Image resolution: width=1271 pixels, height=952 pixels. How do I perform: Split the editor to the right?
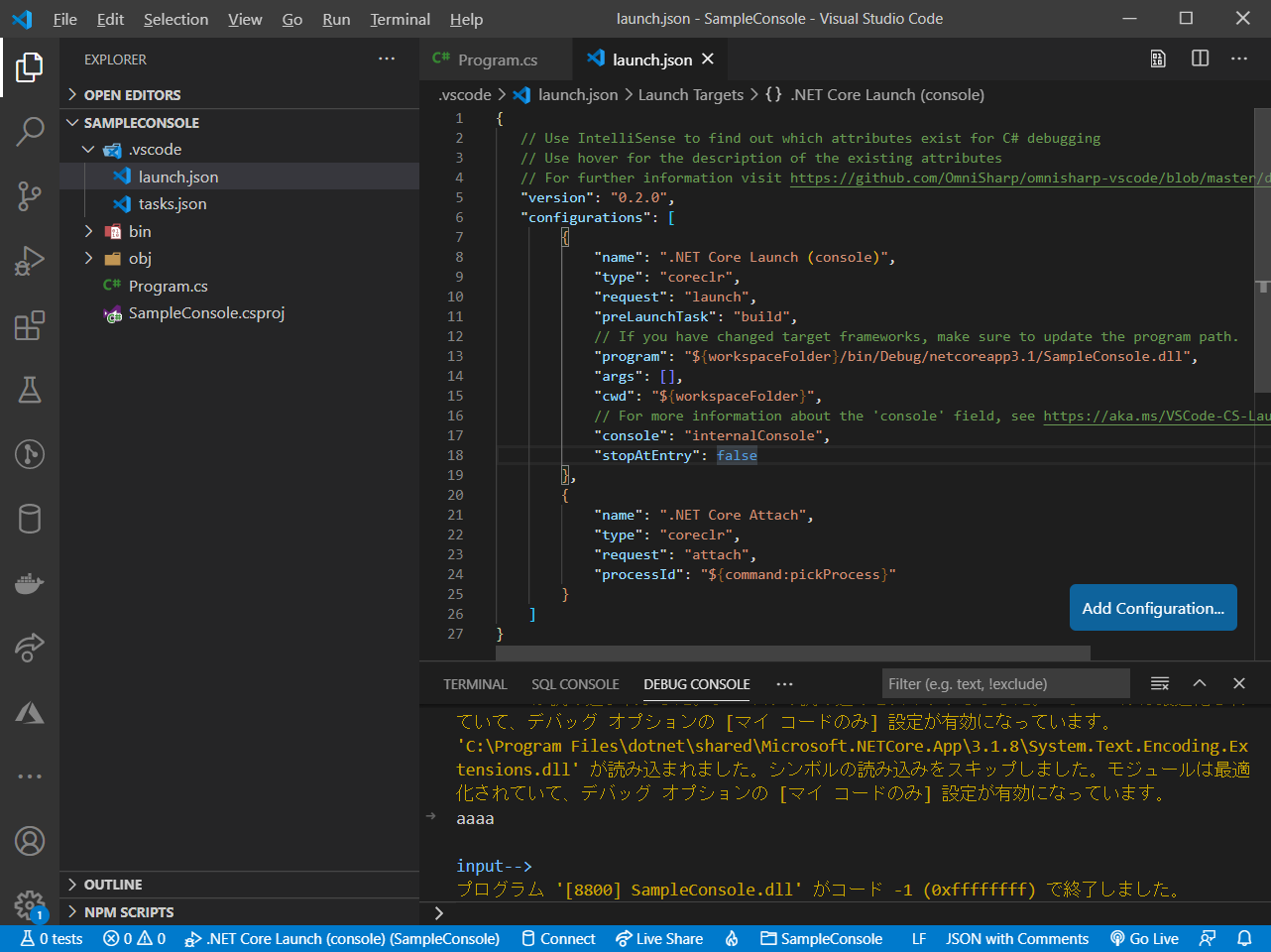[1200, 59]
